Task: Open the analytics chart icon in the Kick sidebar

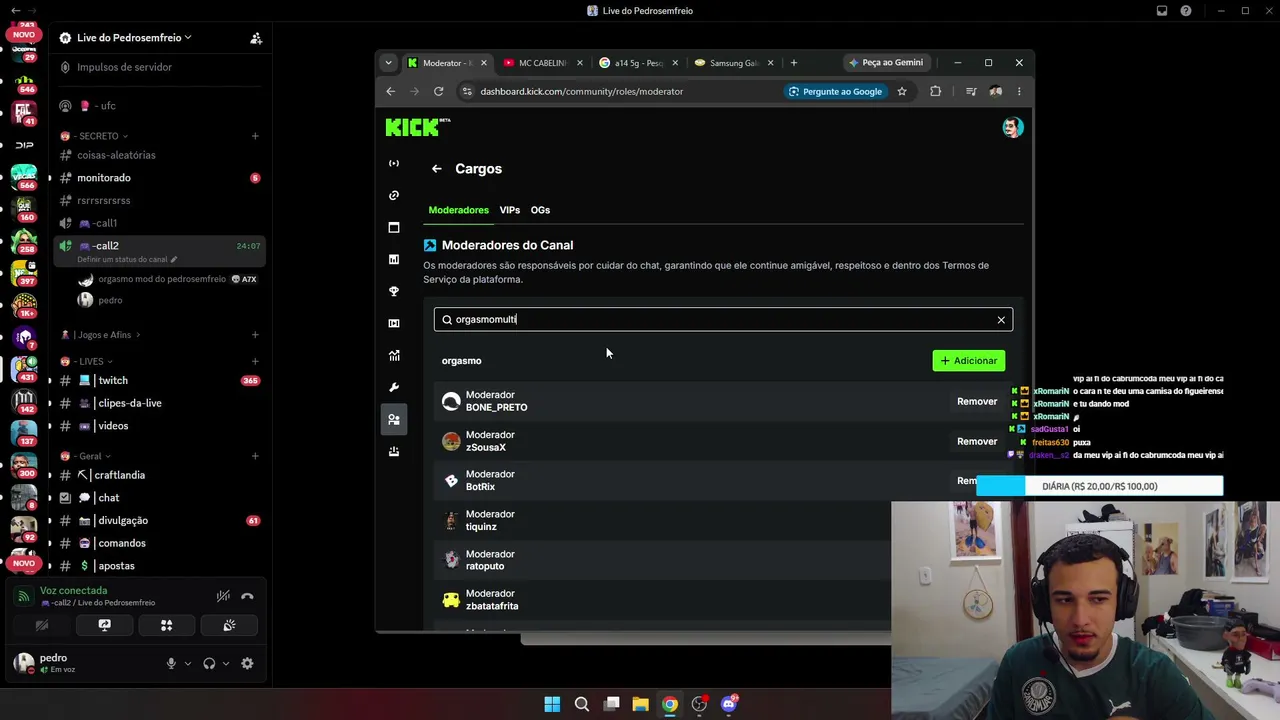Action: [x=394, y=355]
